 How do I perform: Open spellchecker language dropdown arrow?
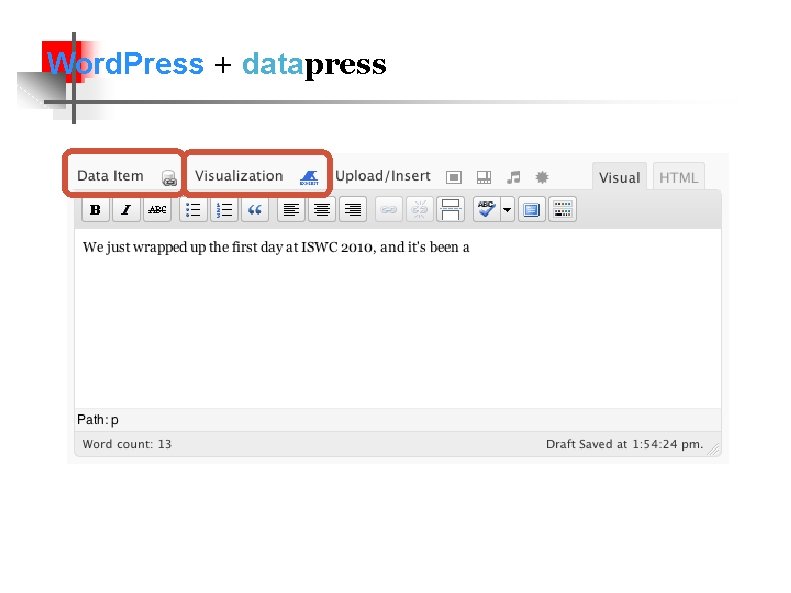507,209
